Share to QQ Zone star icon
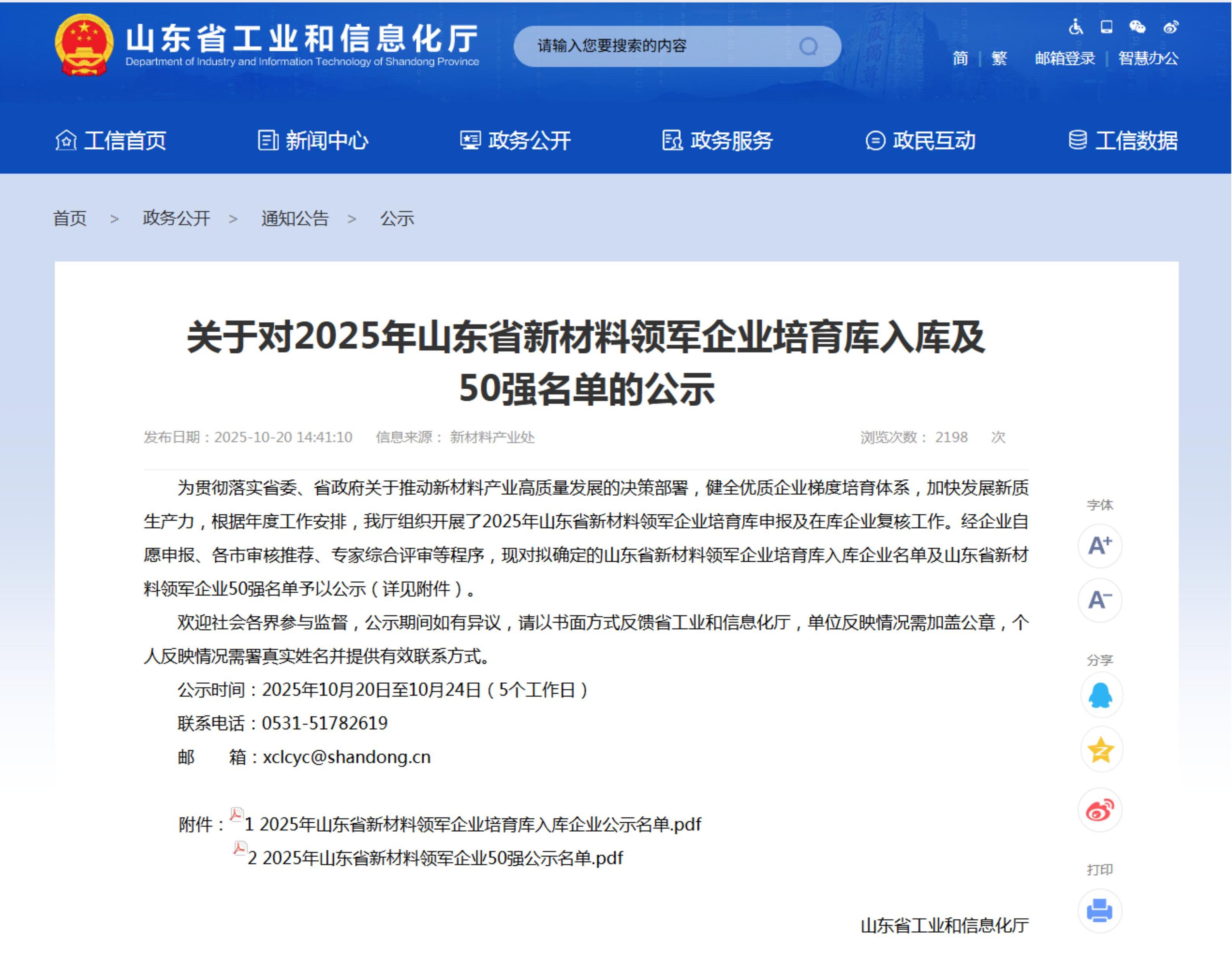Screen dimensions: 1232x960 click(x=1100, y=750)
